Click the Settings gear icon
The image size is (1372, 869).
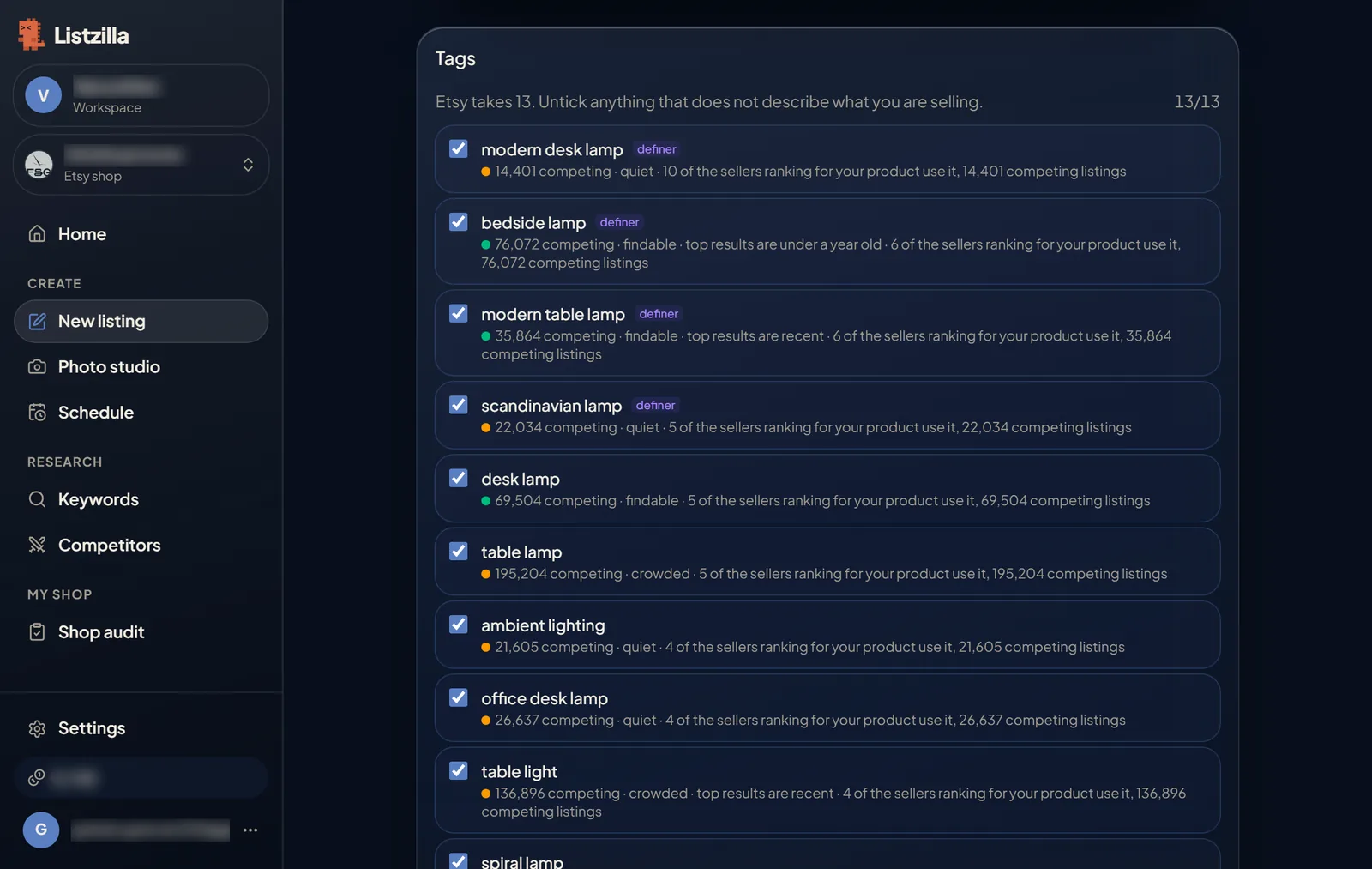(x=37, y=728)
